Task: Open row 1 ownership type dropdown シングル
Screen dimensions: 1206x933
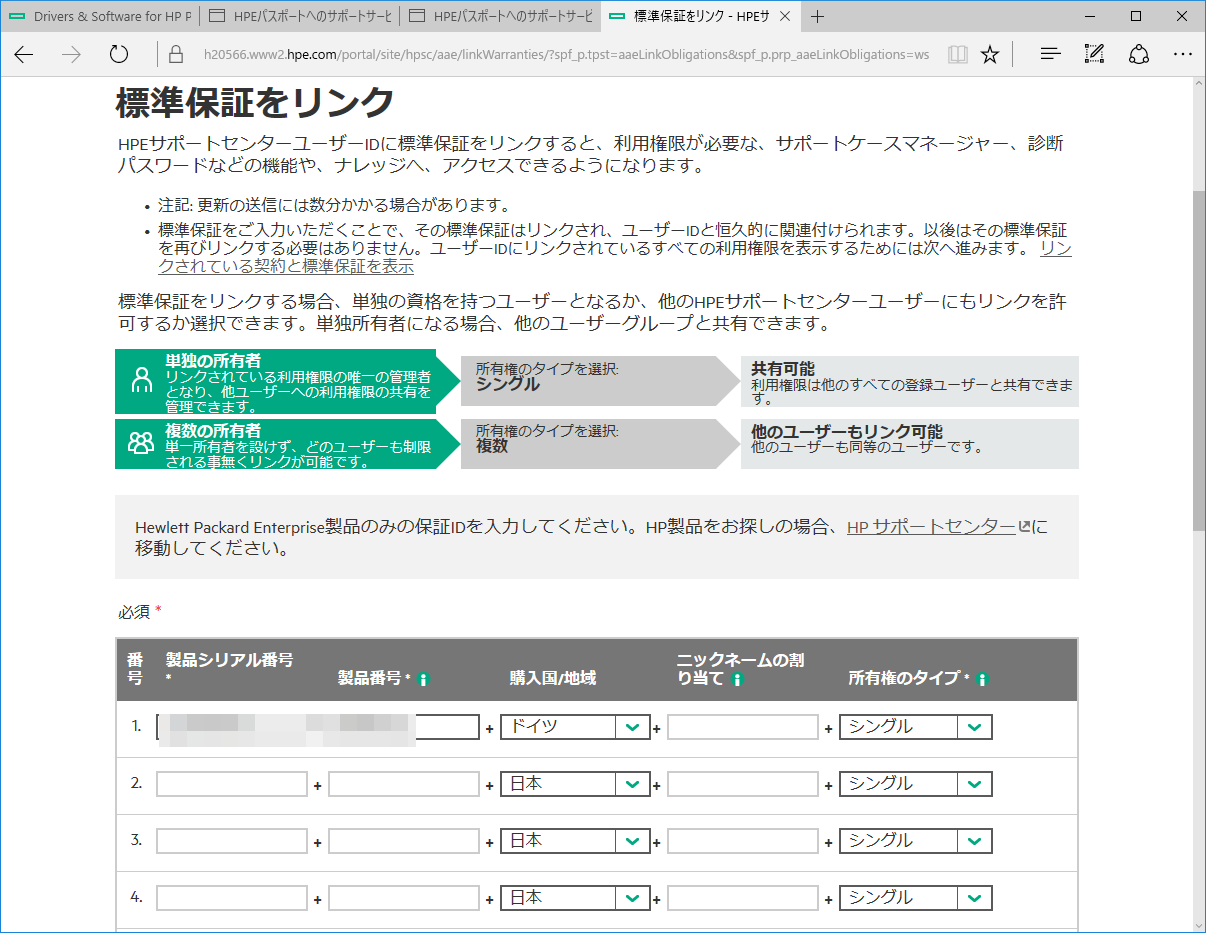Action: [916, 727]
